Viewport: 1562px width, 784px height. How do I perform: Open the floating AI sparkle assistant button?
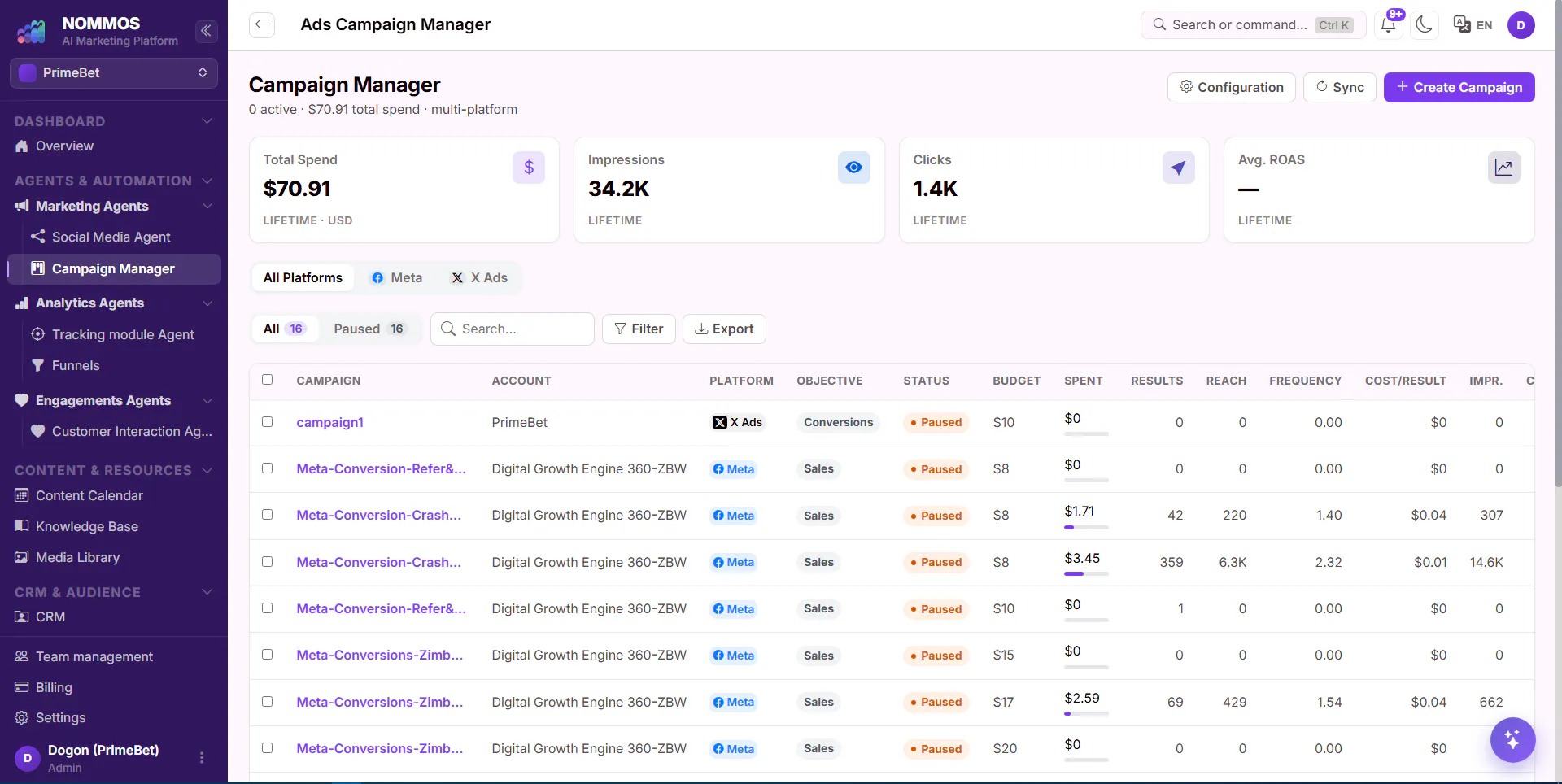click(1512, 739)
